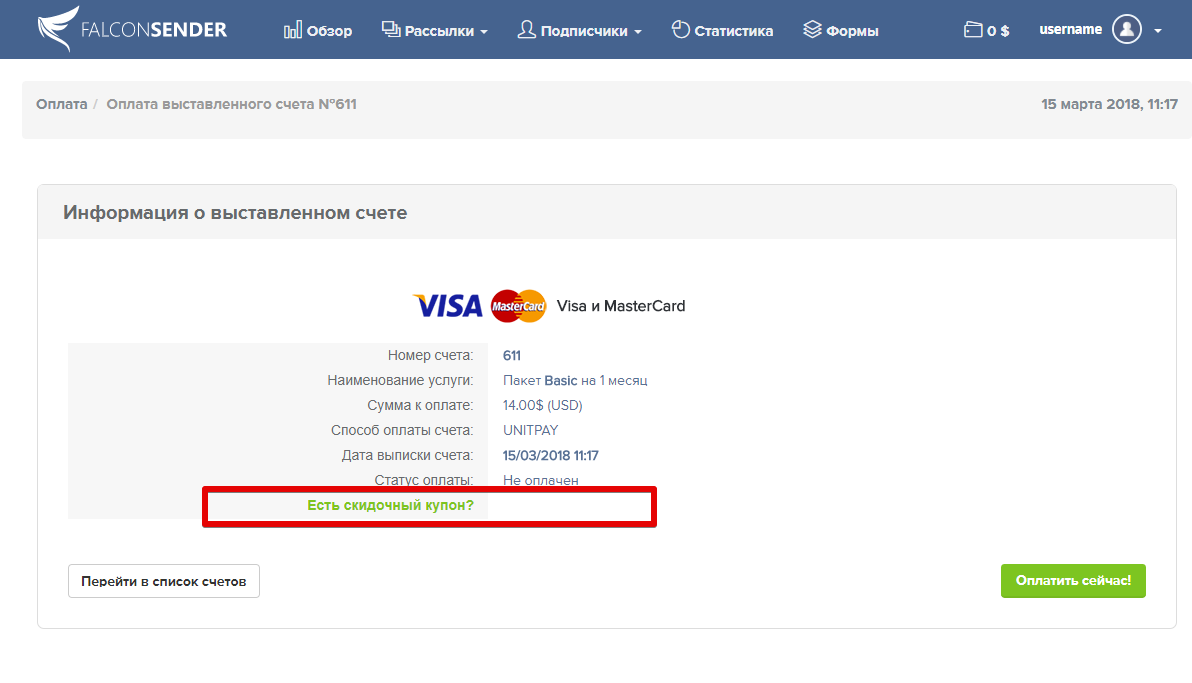
Task: Click the Информация о выставленном счете heading
Action: pyautogui.click(x=235, y=212)
